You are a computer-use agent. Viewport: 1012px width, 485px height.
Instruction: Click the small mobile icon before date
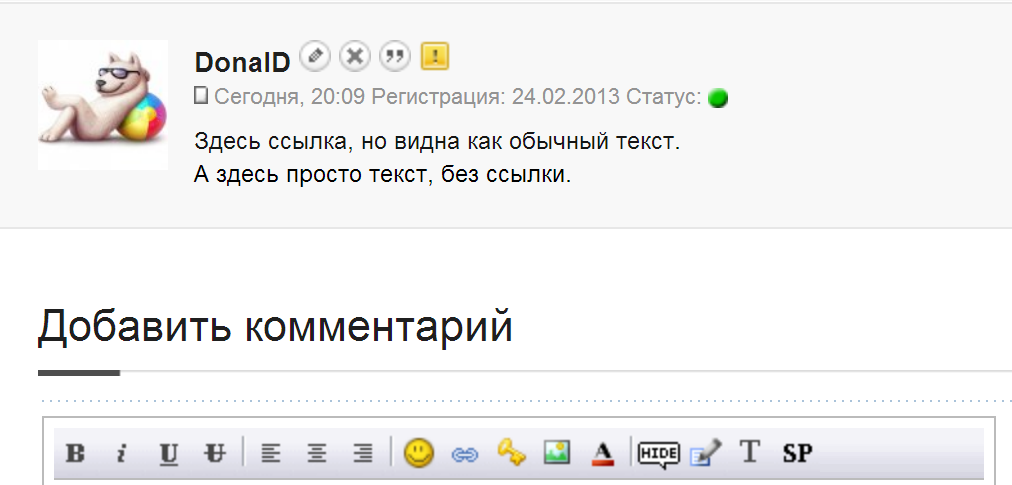(x=201, y=96)
